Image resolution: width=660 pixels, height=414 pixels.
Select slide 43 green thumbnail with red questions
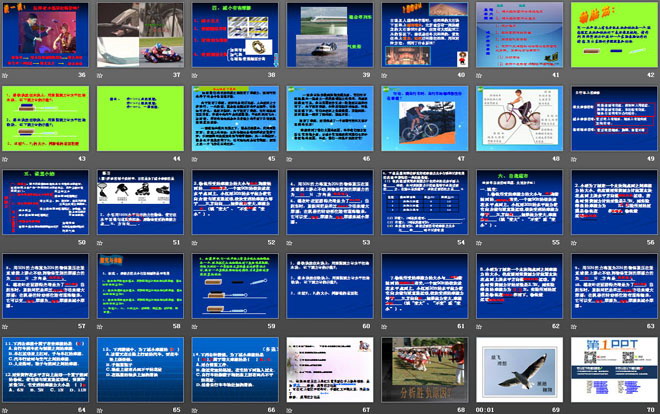click(x=45, y=118)
